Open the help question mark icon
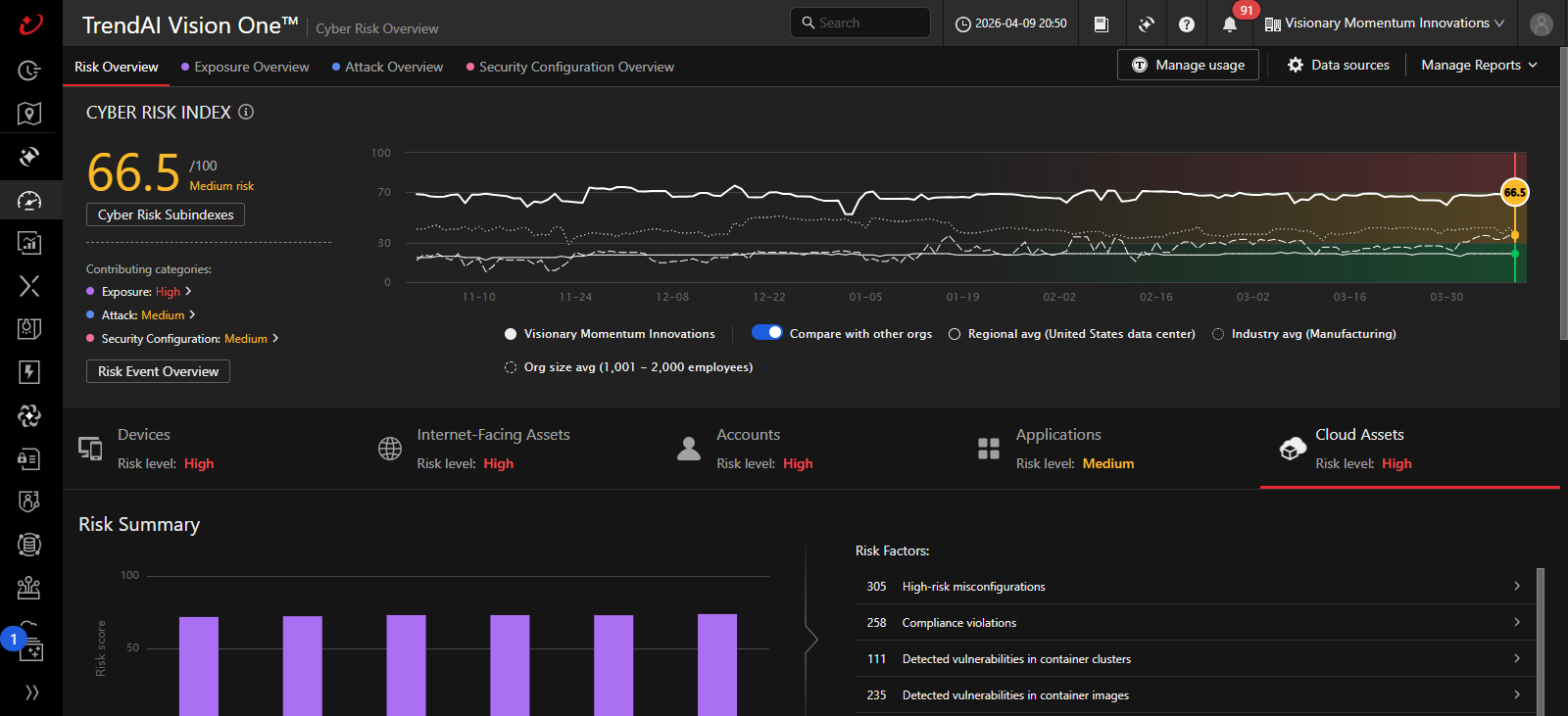The image size is (1568, 716). click(x=1187, y=24)
